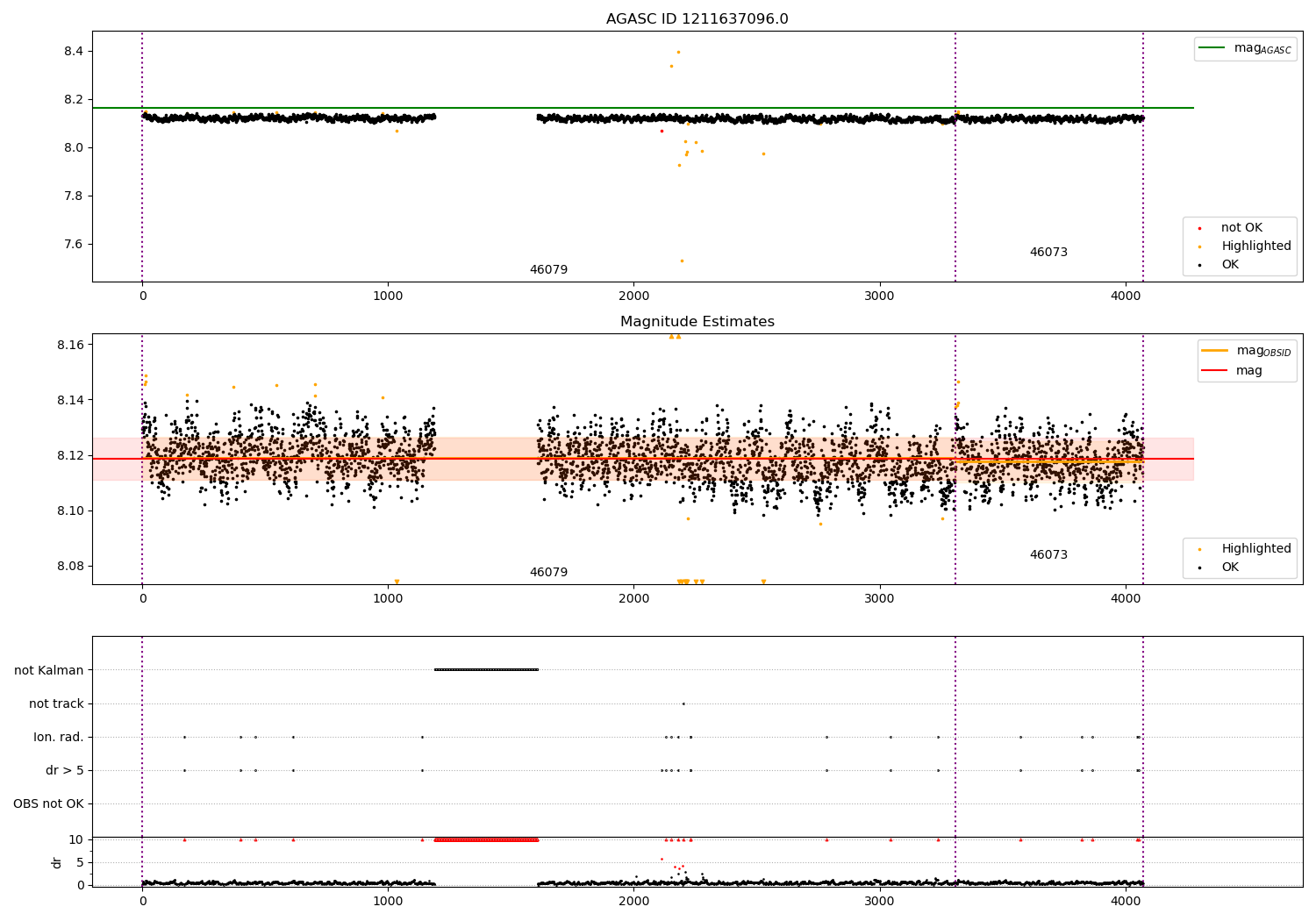
Task: Click x-axis tick 1000 under the top plot
Action: (388, 296)
